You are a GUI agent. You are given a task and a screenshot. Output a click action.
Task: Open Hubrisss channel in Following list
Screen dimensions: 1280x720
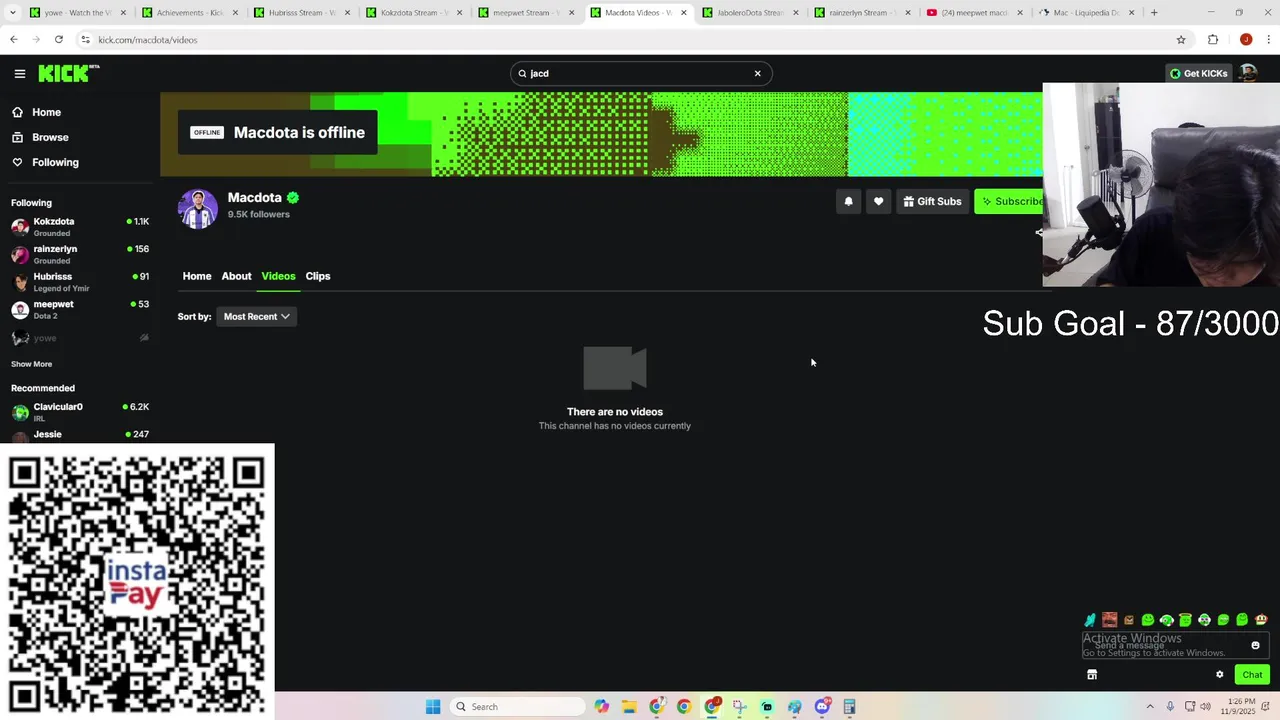click(80, 282)
